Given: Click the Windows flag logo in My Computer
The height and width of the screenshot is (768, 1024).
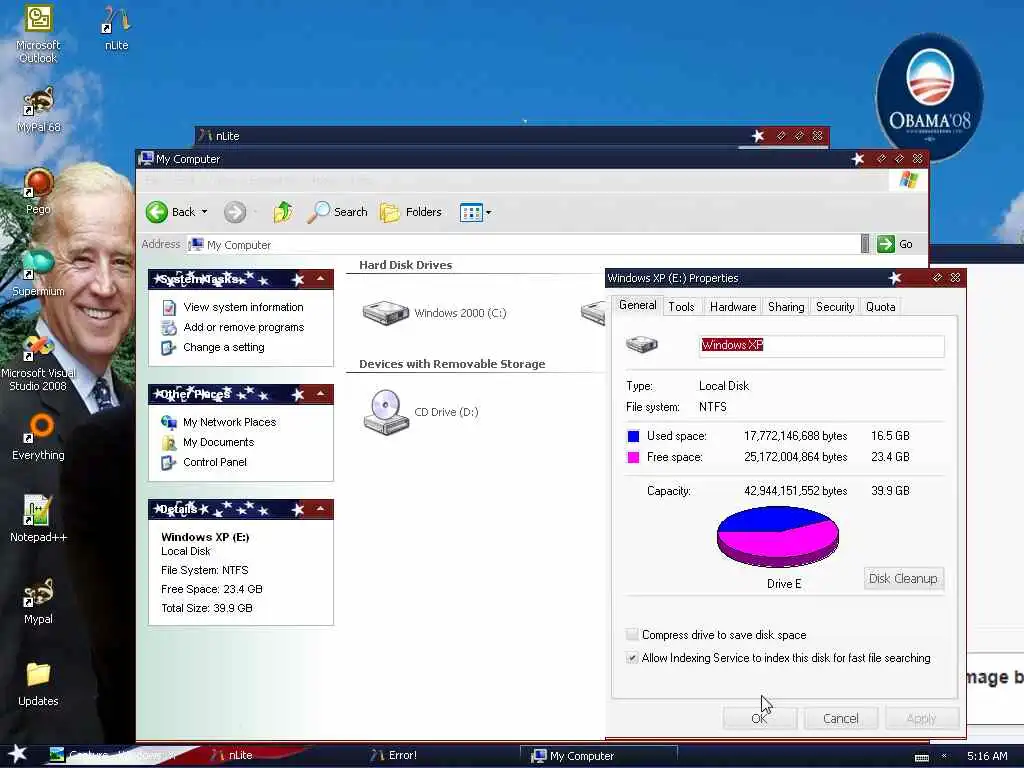Looking at the screenshot, I should tap(908, 180).
